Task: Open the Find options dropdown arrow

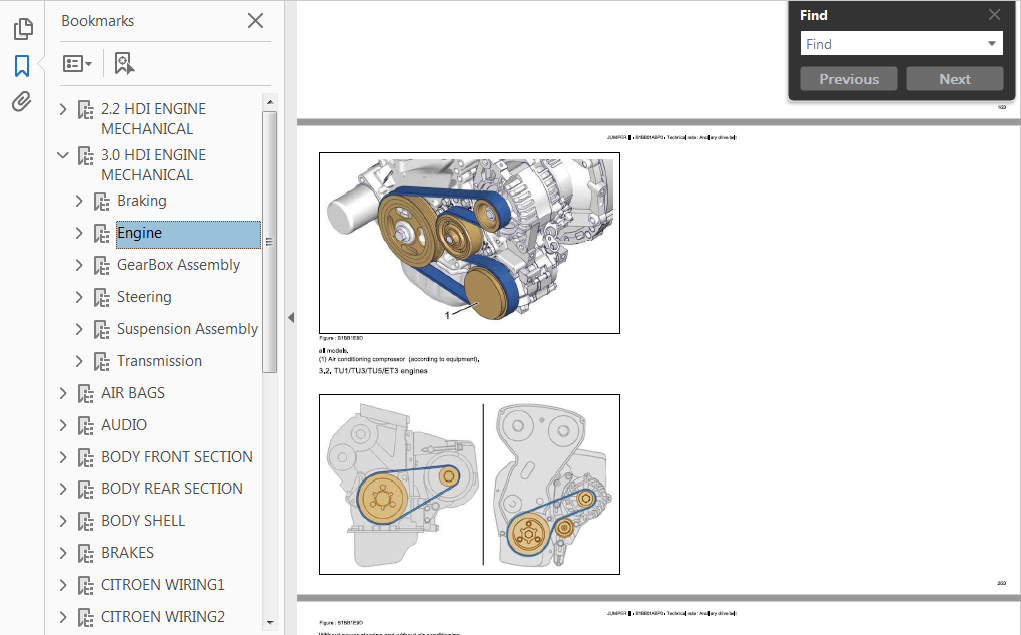Action: (992, 44)
